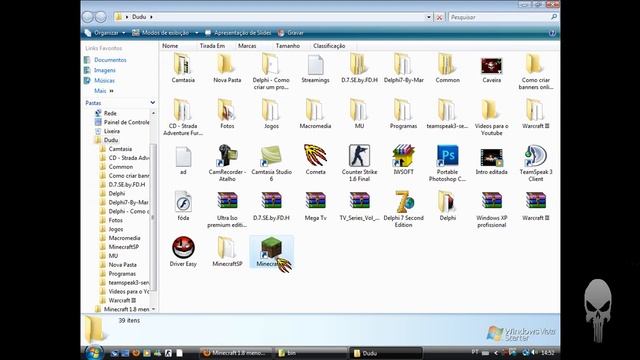Open the Caveira image file
Screen dimensions: 640x360
click(x=491, y=65)
